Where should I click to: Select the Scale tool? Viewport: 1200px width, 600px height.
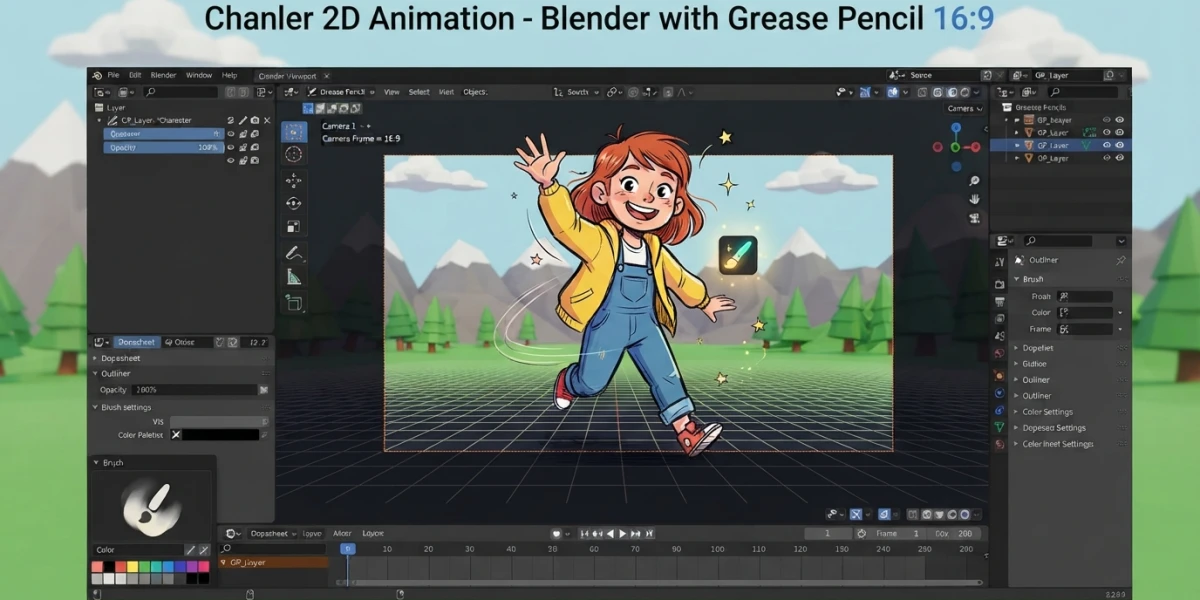(293, 227)
